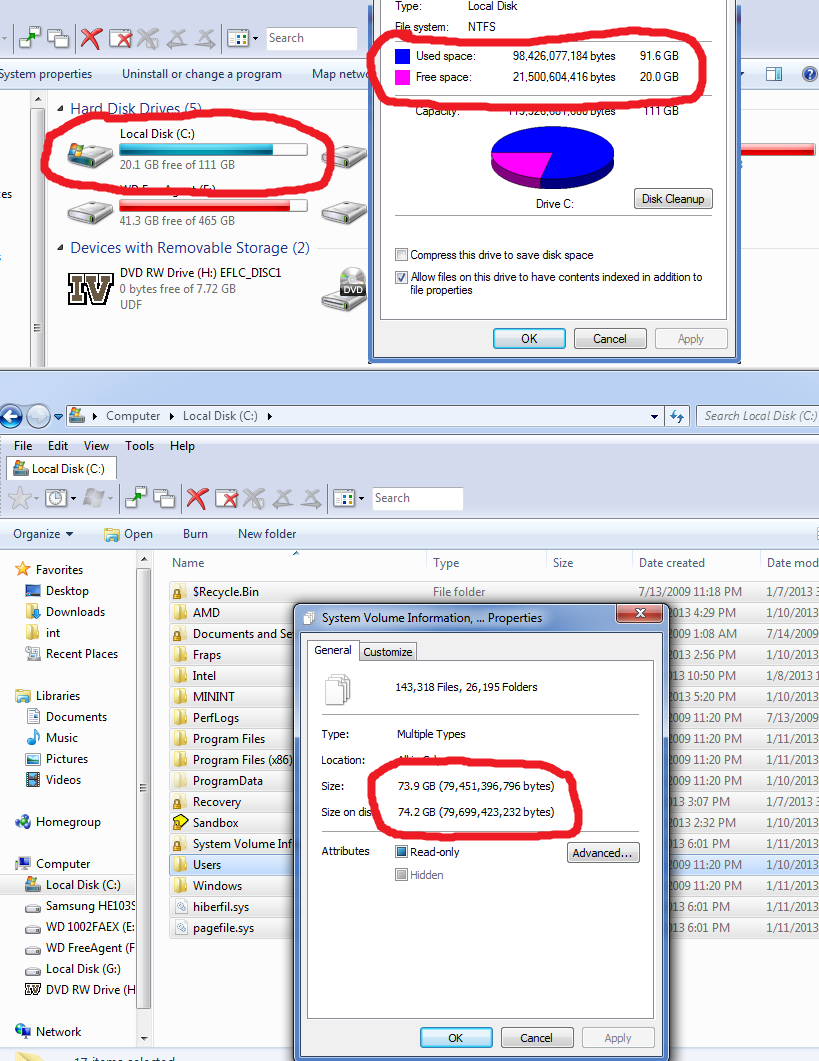This screenshot has height=1061, width=819.
Task: Click the Disk Cleanup button
Action: pos(673,199)
